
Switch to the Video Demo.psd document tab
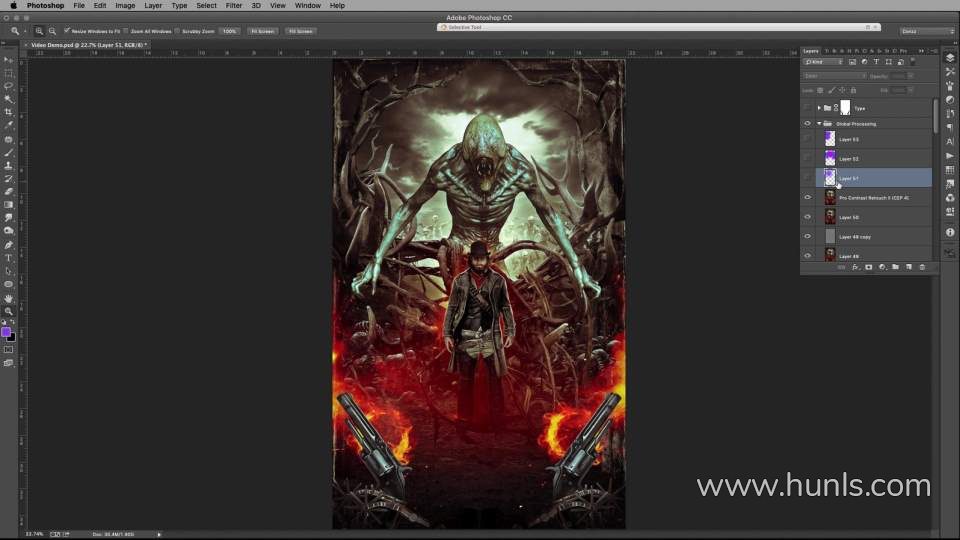[89, 45]
